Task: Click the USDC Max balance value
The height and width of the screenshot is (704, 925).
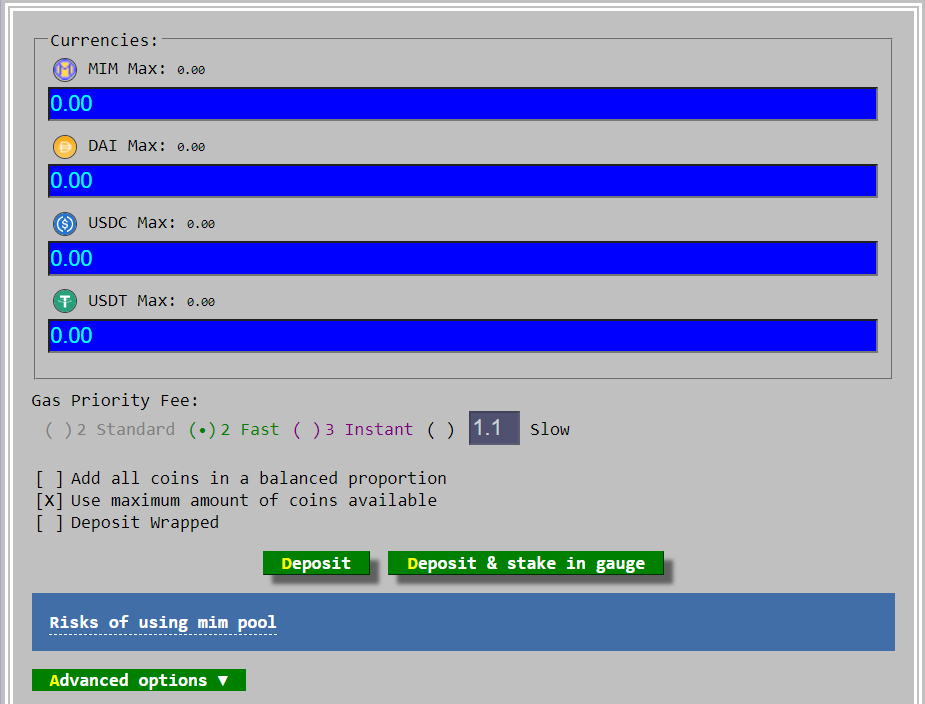Action: coord(201,224)
